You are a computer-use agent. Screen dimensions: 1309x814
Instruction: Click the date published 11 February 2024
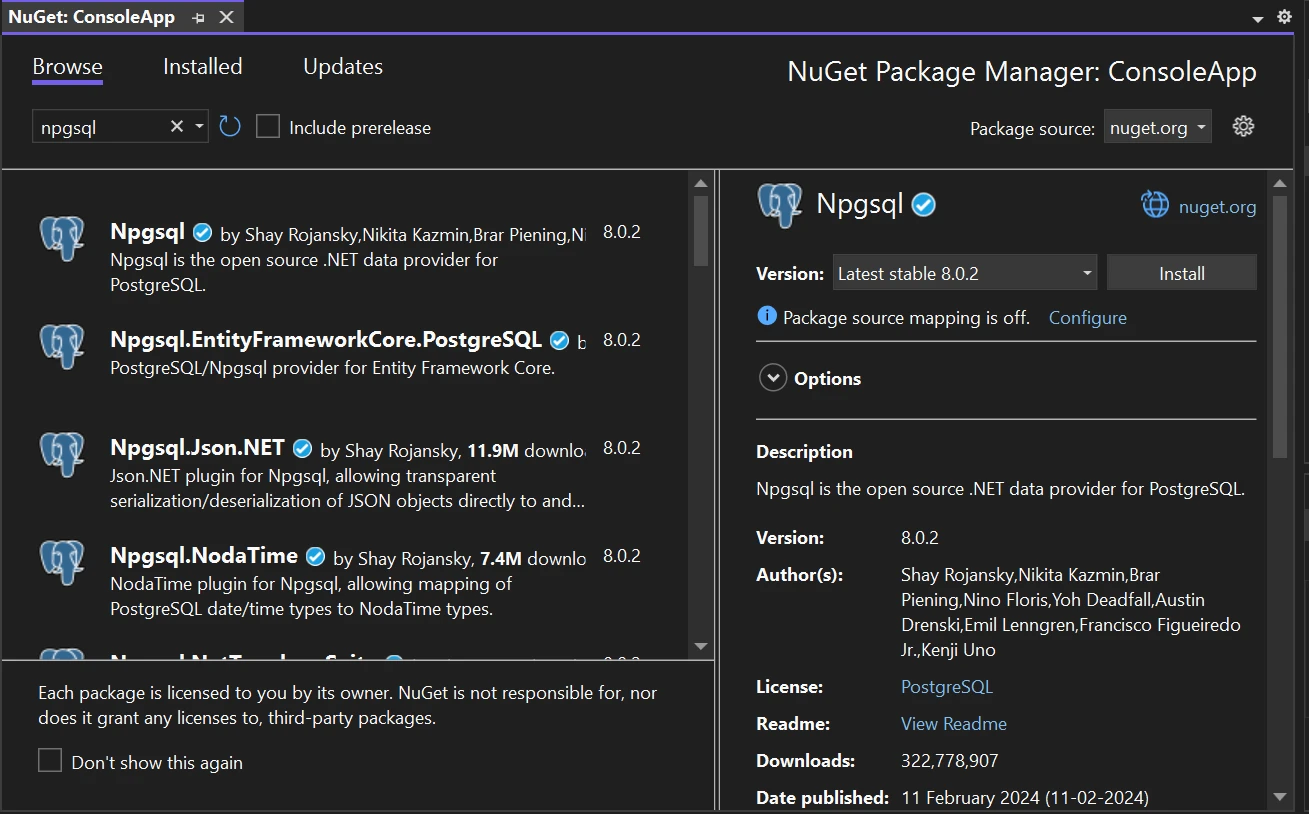[1025, 798]
